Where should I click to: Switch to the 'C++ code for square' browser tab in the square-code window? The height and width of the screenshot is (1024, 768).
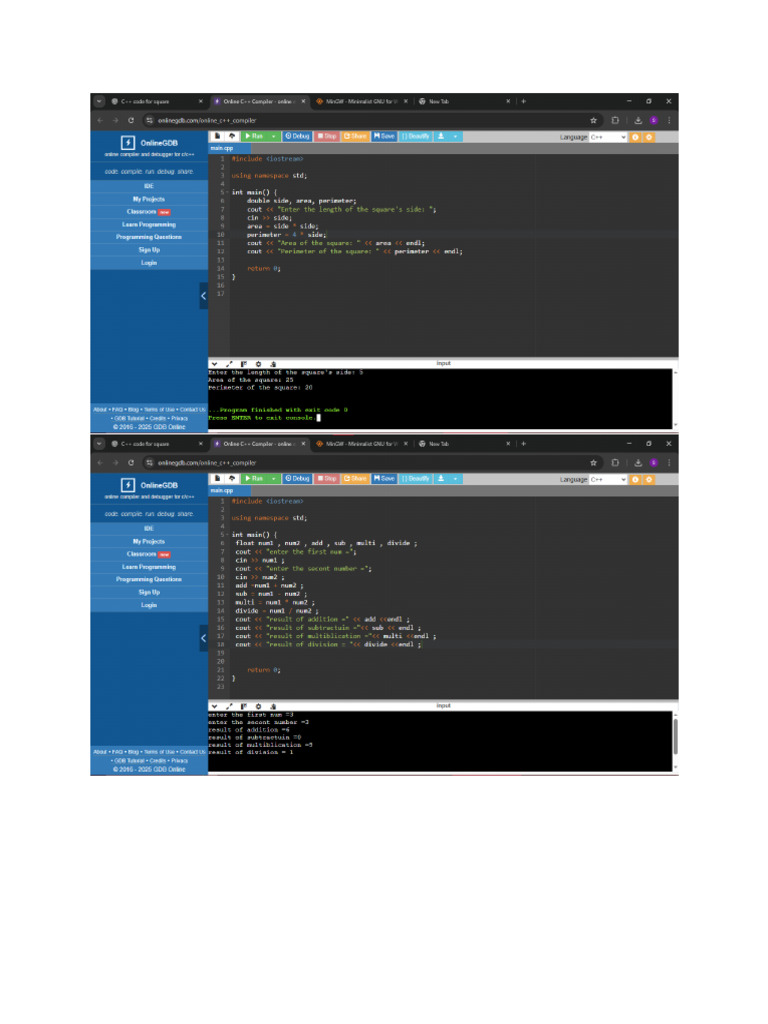pyautogui.click(x=157, y=101)
